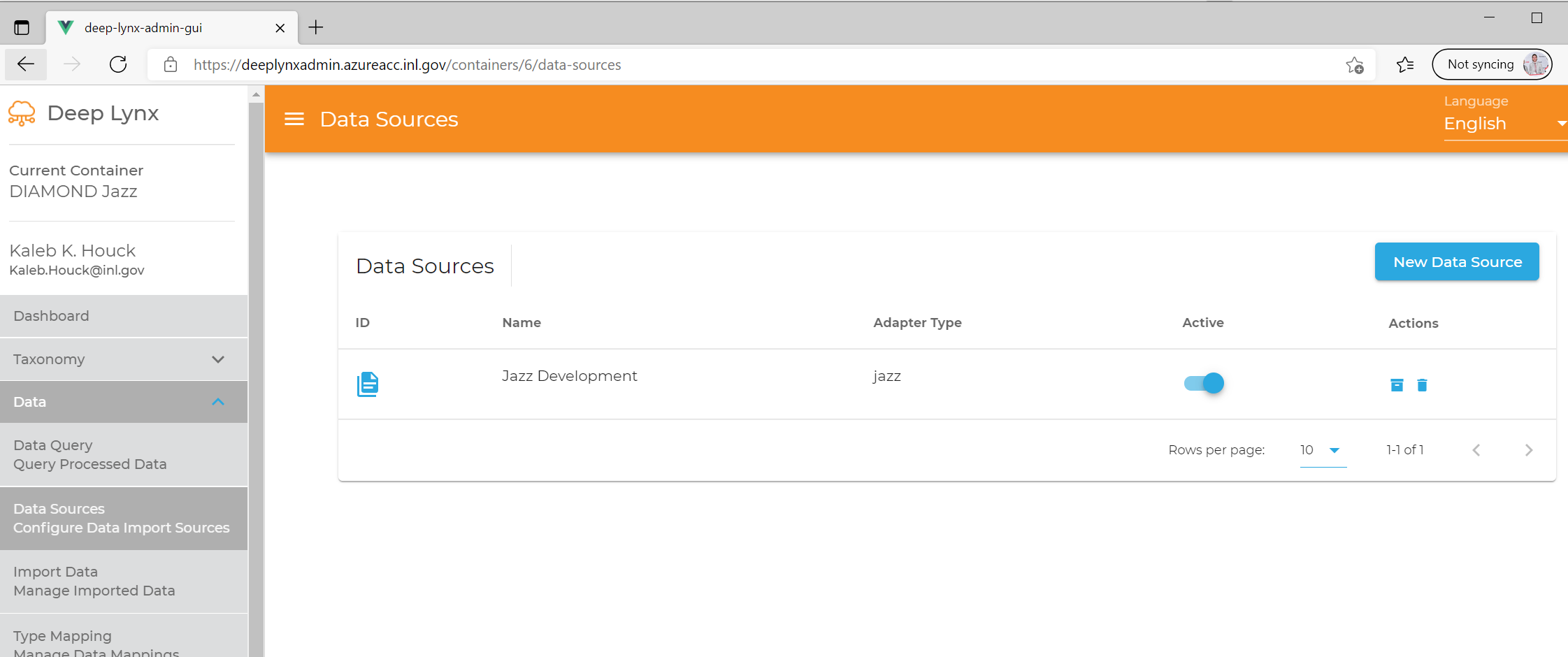Open the Rows per page dropdown
The width and height of the screenshot is (1568, 657).
(x=1322, y=450)
